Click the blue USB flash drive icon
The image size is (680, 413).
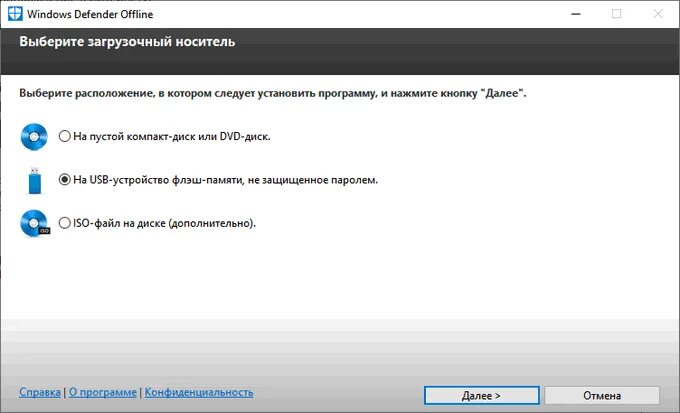(35, 180)
